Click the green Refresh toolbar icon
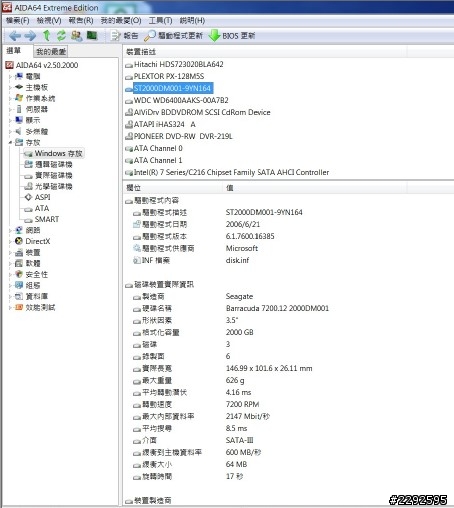Viewport: 454px width, 508px height. (x=61, y=35)
